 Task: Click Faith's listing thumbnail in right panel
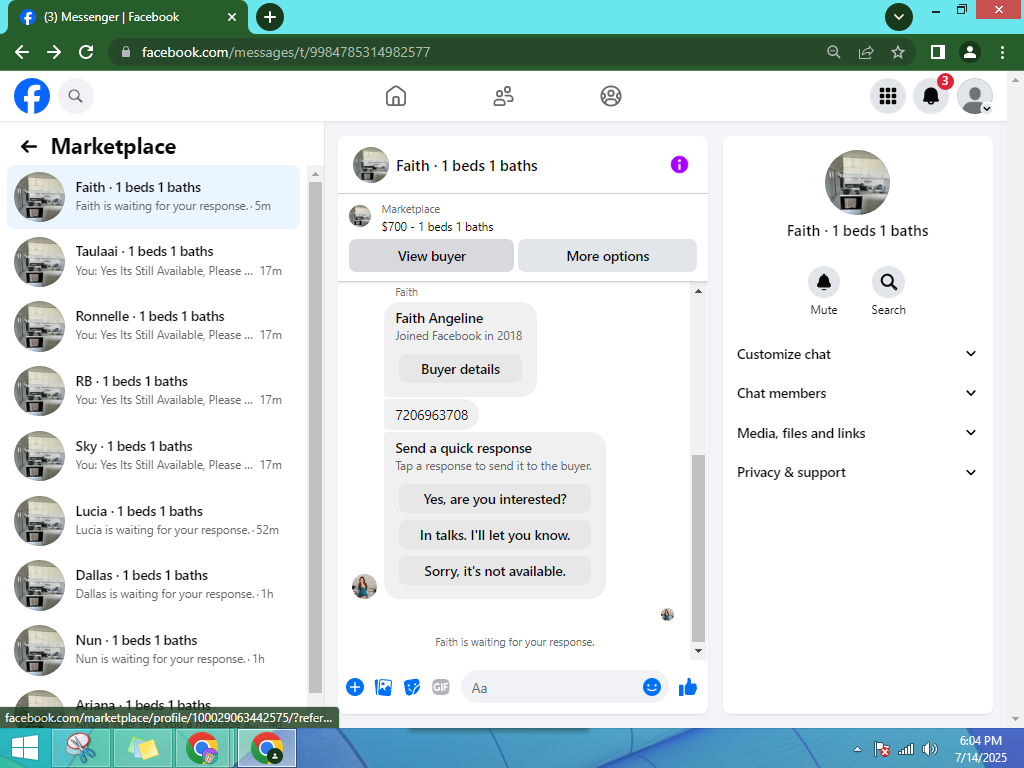(857, 182)
